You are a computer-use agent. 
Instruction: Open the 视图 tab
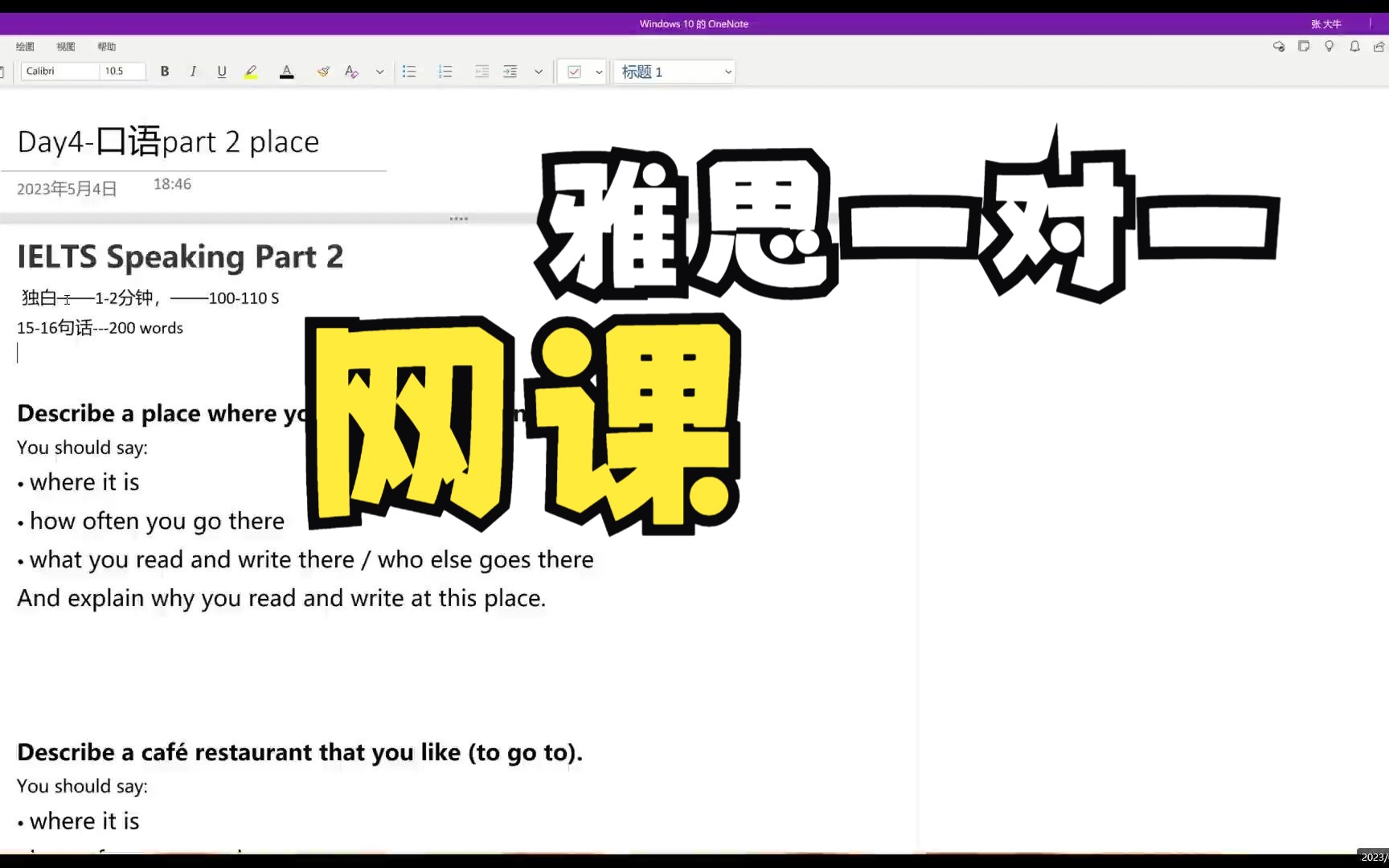tap(66, 47)
